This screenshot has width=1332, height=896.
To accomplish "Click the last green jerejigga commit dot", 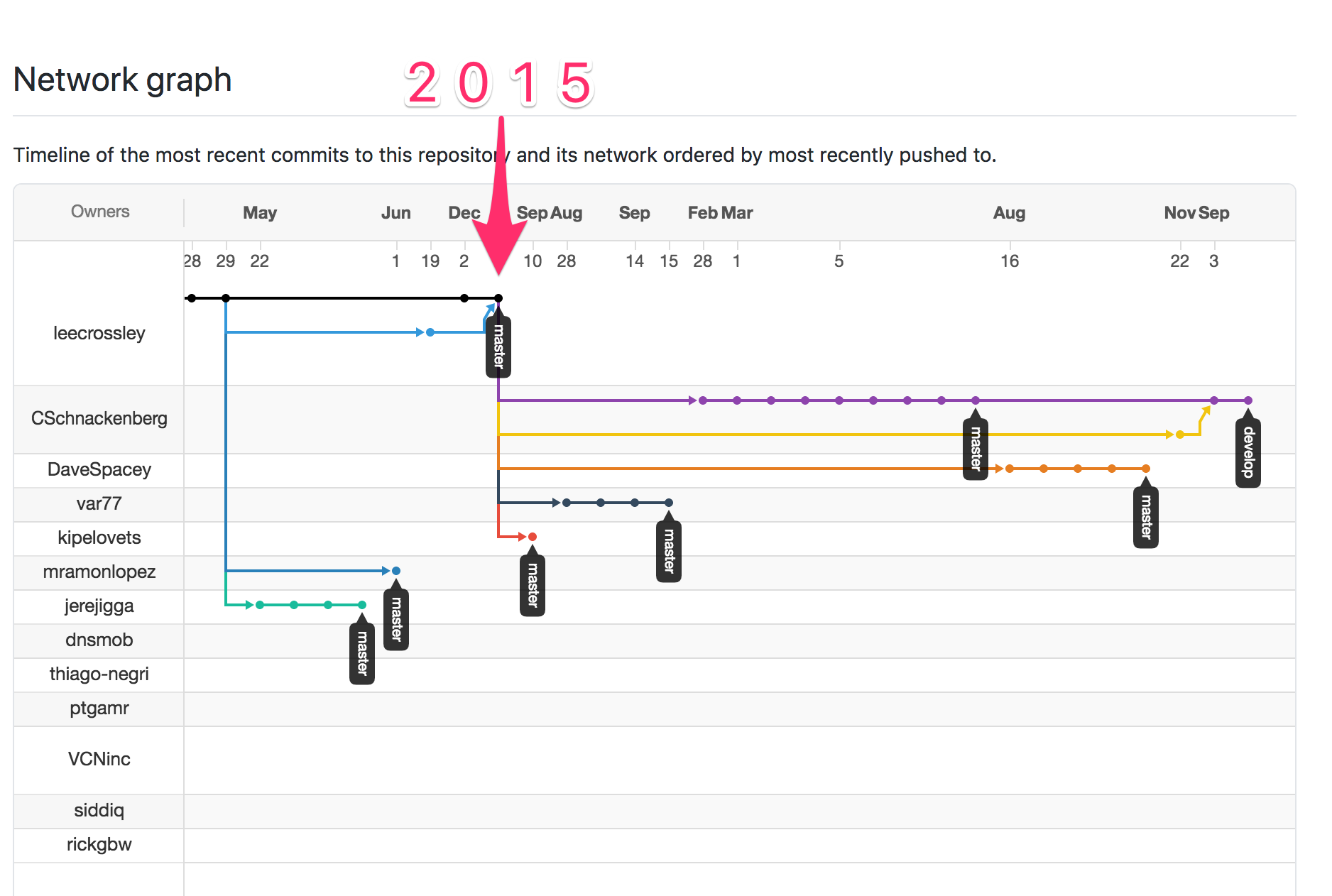I will [x=362, y=605].
